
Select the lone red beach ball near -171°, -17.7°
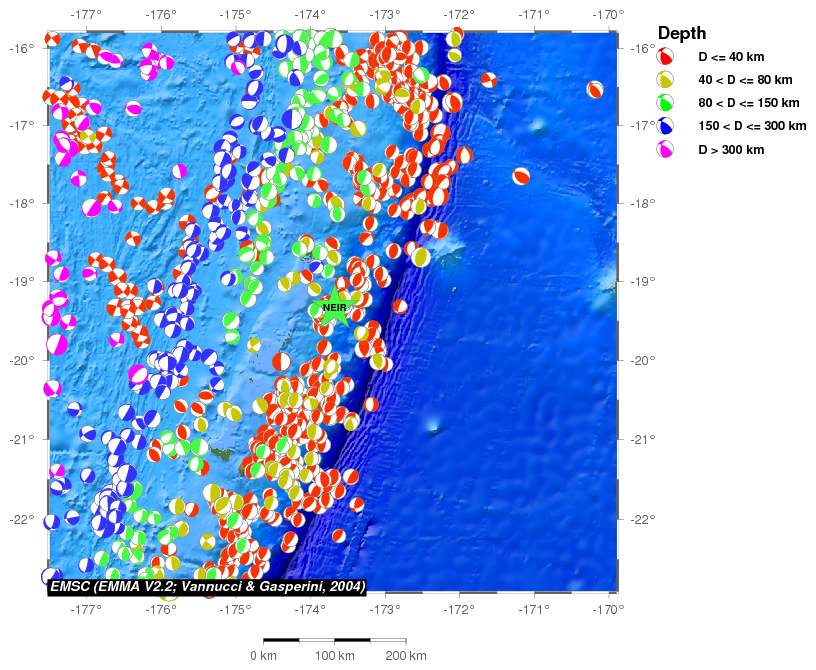point(521,177)
